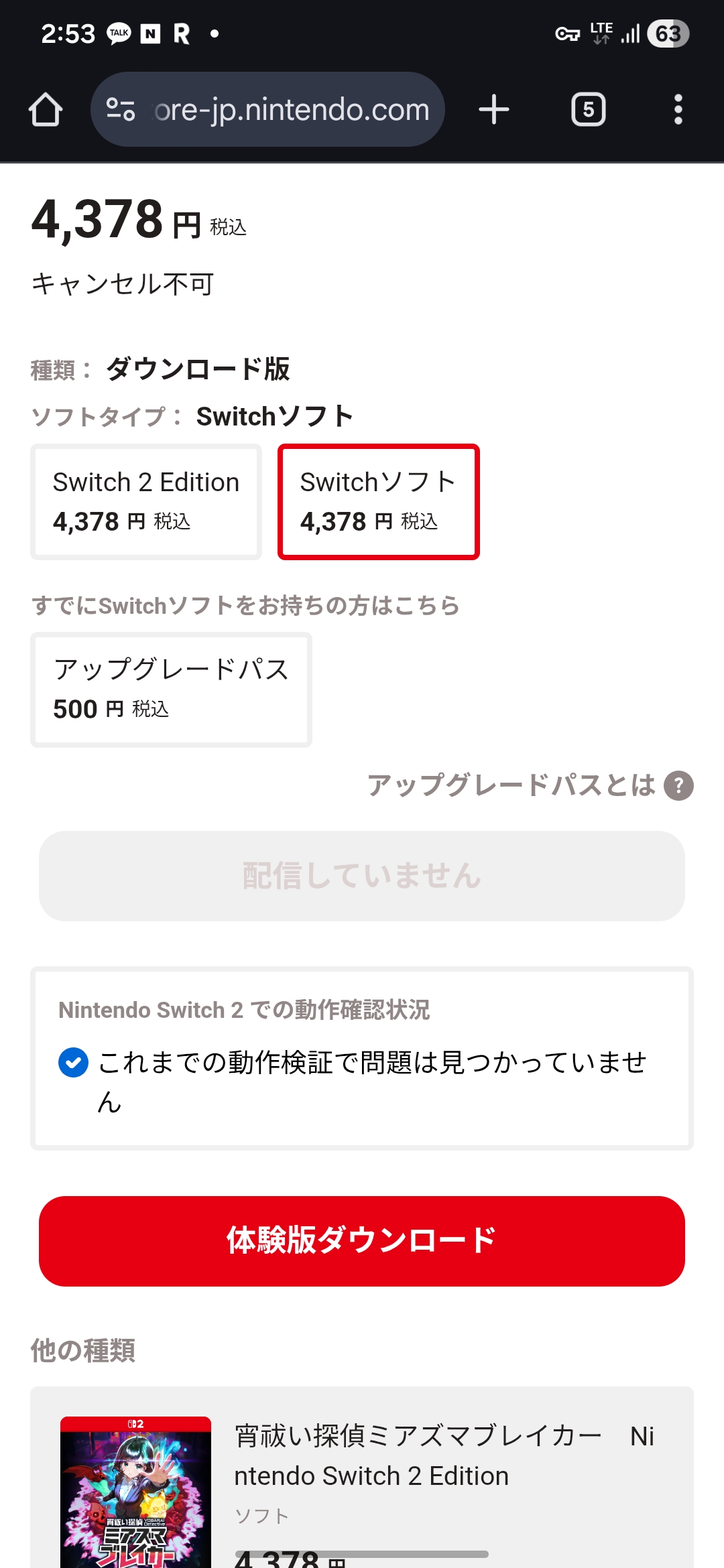Open Chrome three-dot overflow menu
Viewport: 724px width, 1568px height.
click(678, 109)
